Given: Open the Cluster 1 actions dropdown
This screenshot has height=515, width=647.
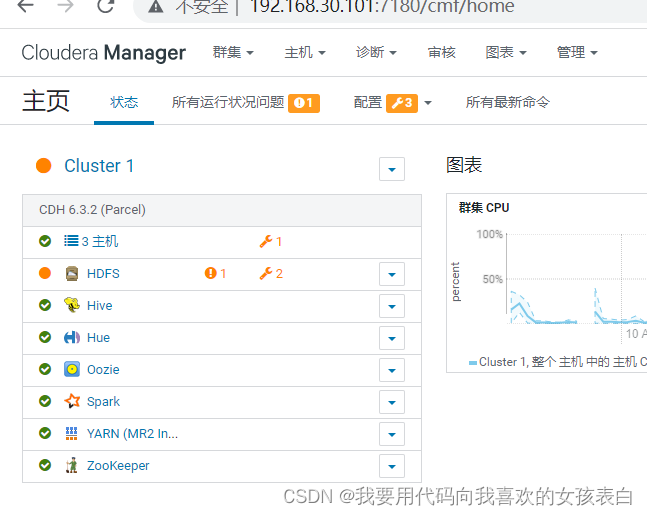Looking at the screenshot, I should 392,169.
